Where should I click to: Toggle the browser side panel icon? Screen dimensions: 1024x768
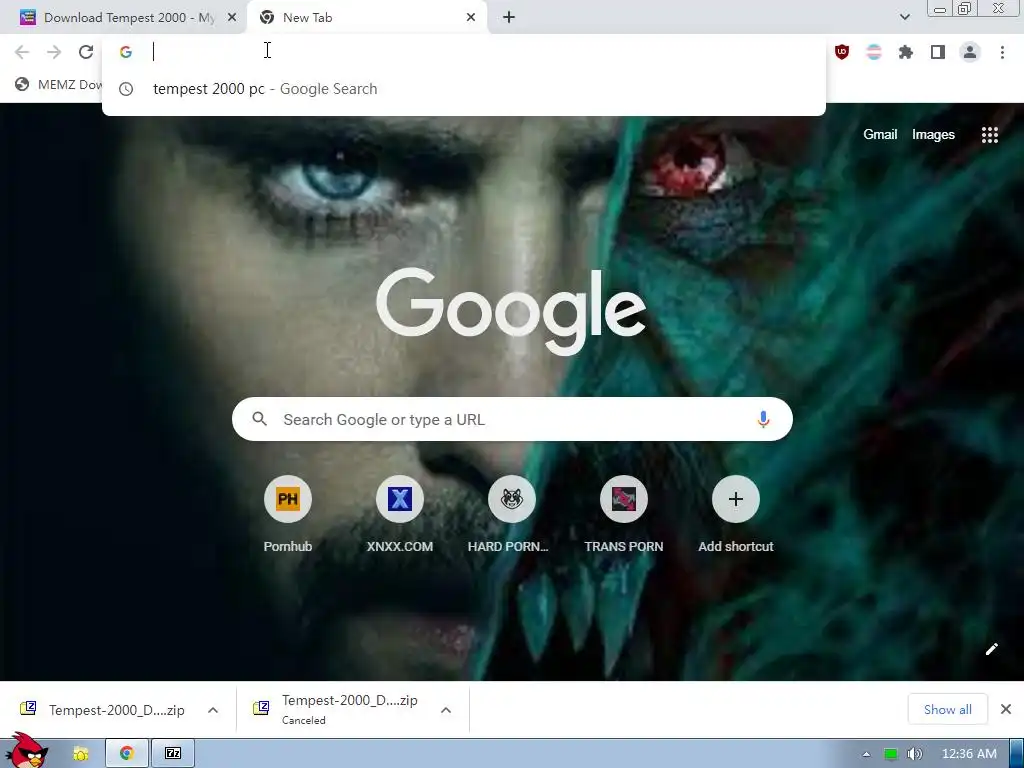click(x=938, y=52)
